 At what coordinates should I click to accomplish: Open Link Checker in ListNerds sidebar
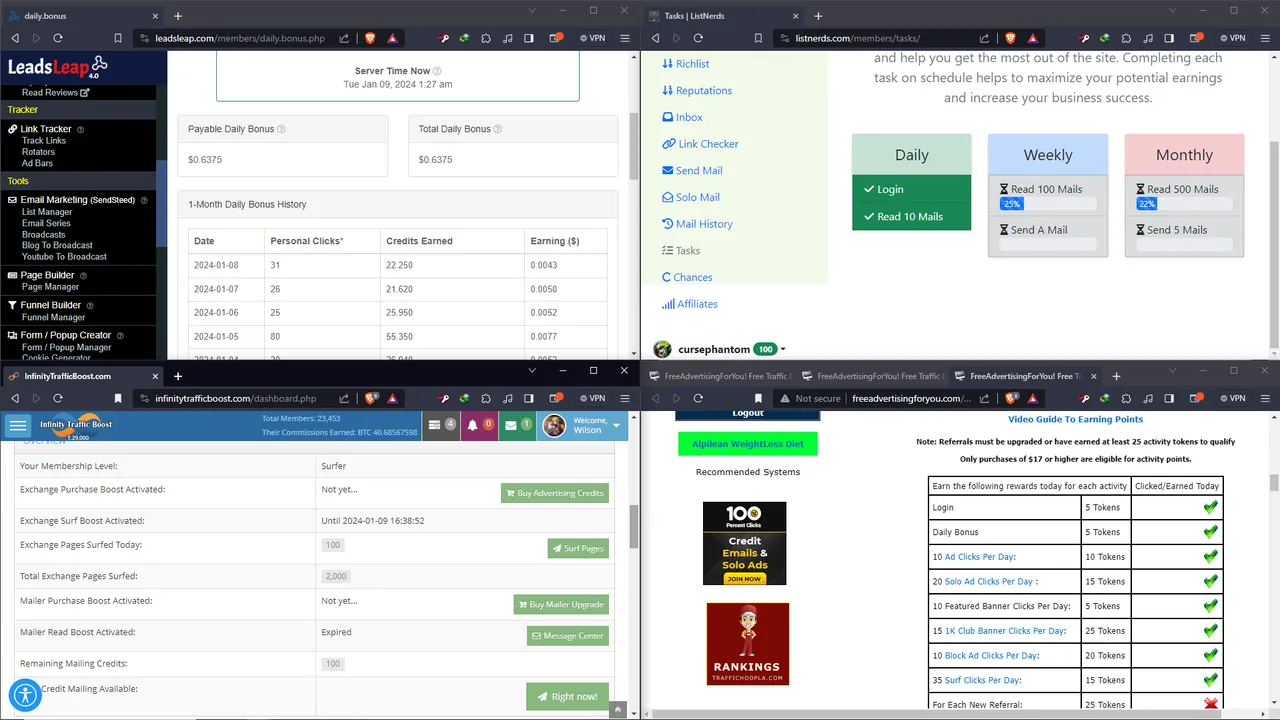pos(700,144)
